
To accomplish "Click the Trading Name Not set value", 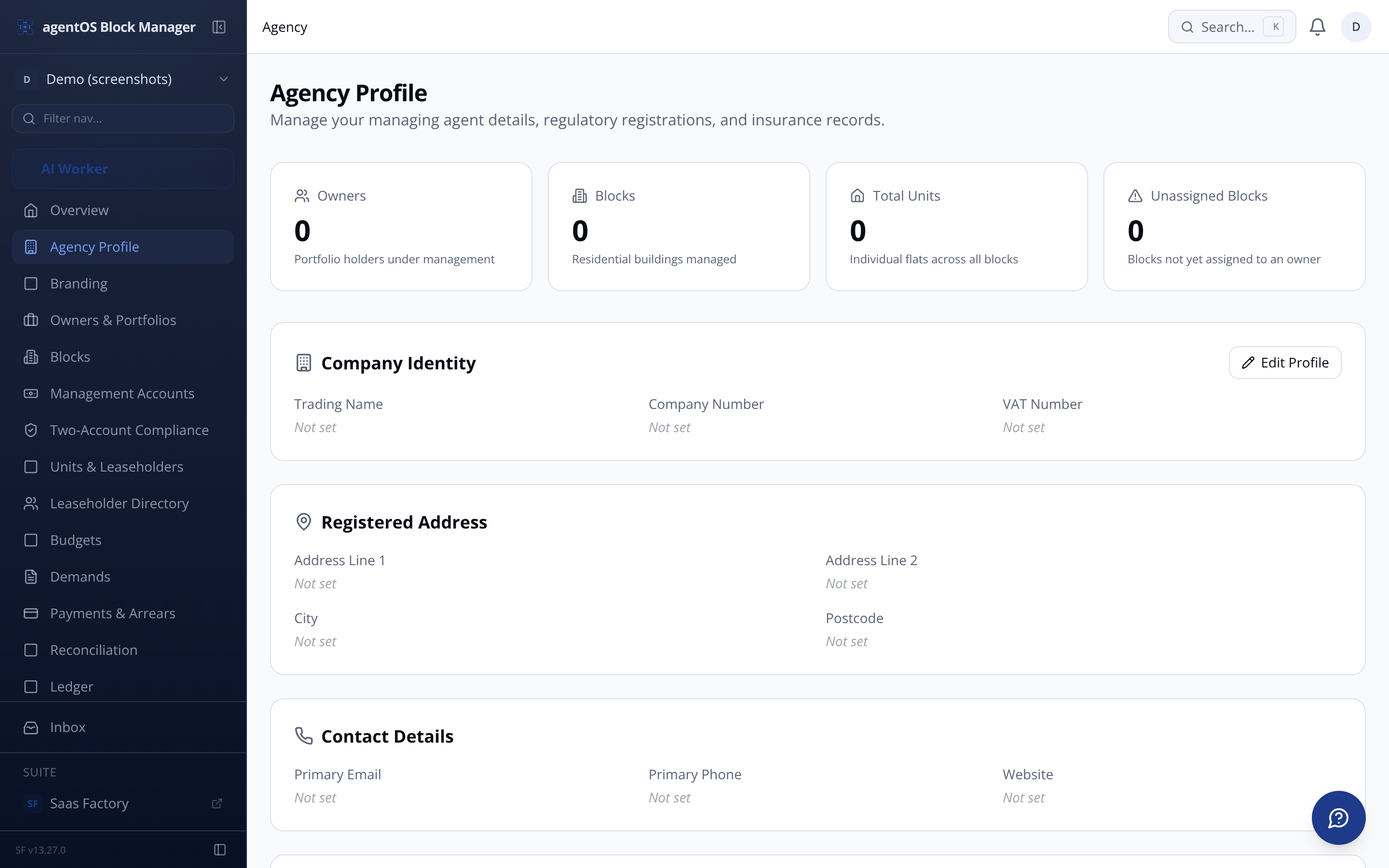I will coord(315,427).
